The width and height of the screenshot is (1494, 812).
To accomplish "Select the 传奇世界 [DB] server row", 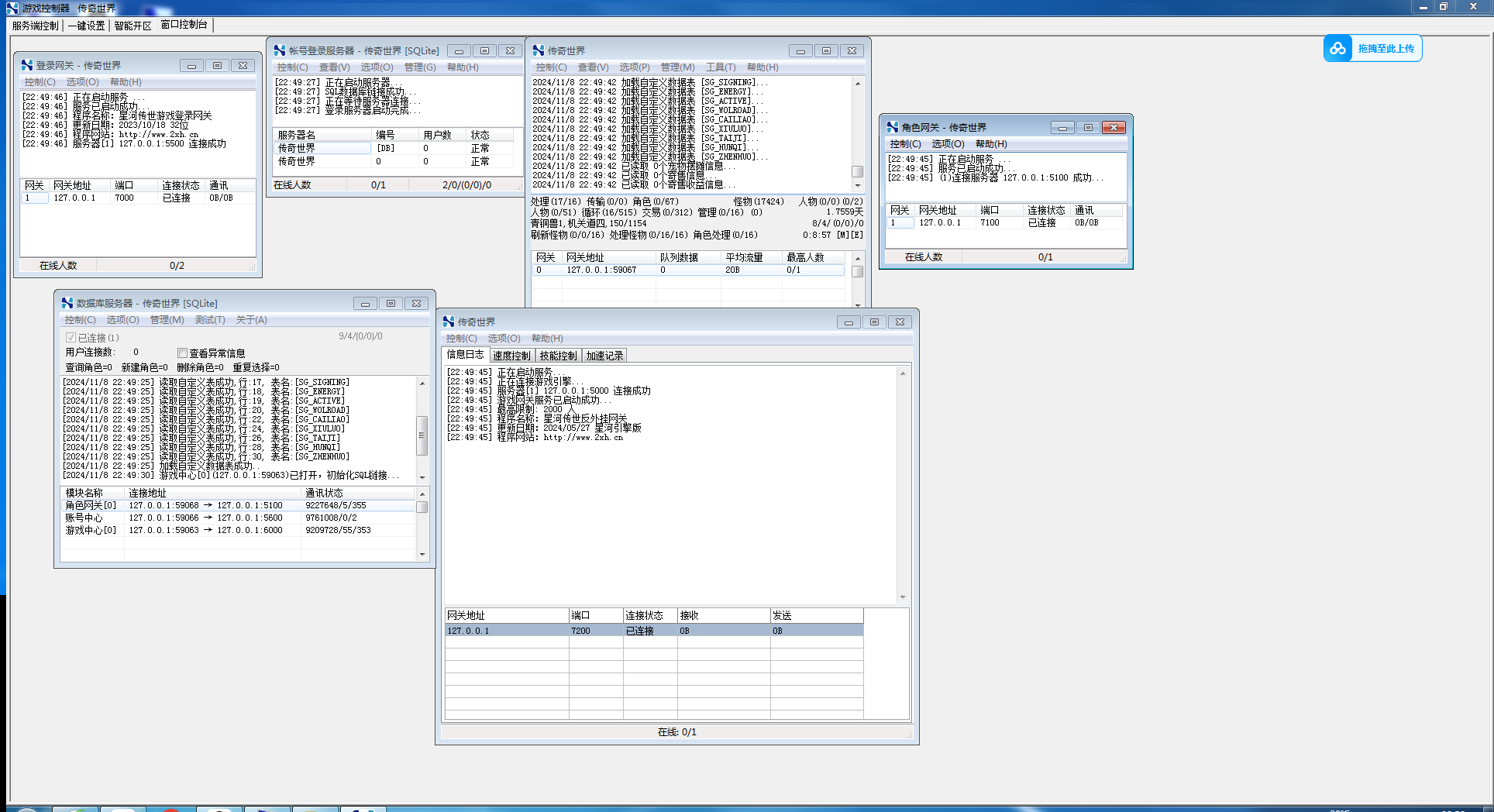I will coord(394,148).
